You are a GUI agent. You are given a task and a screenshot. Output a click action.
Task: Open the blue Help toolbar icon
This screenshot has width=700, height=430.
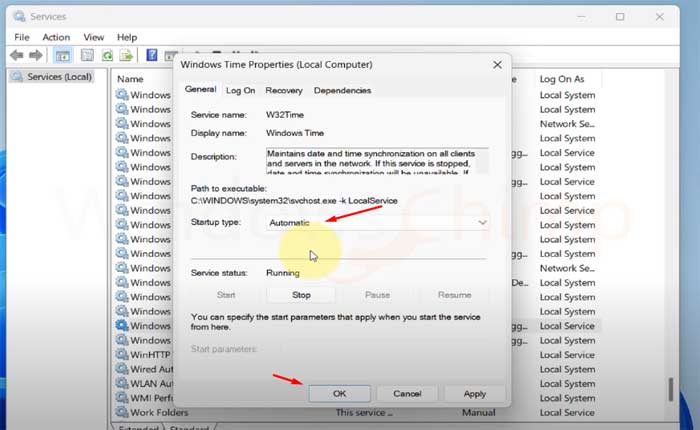tap(152, 55)
